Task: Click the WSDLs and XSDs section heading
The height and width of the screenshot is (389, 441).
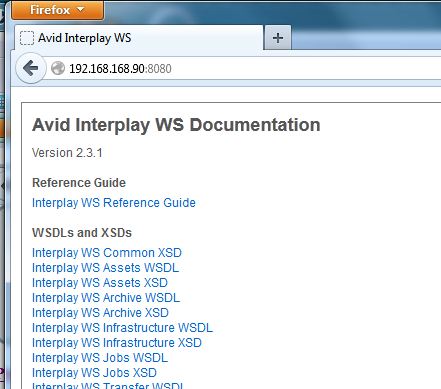Action: pyautogui.click(x=82, y=233)
